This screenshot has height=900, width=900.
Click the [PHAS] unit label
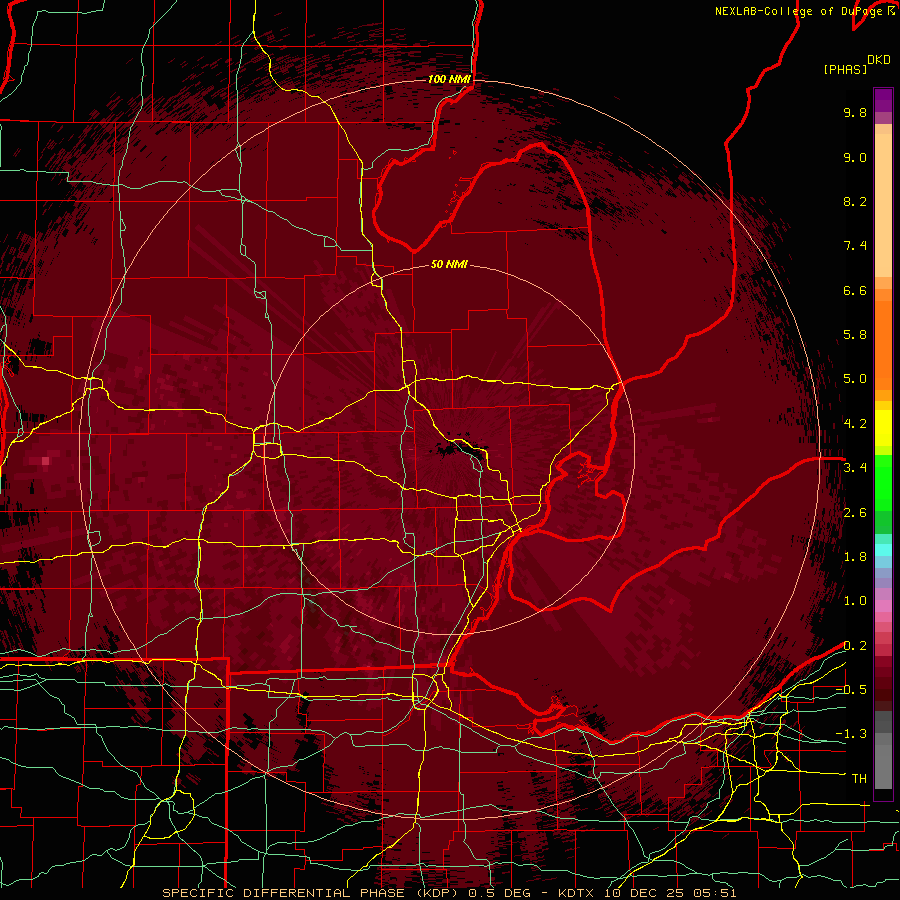tap(845, 69)
